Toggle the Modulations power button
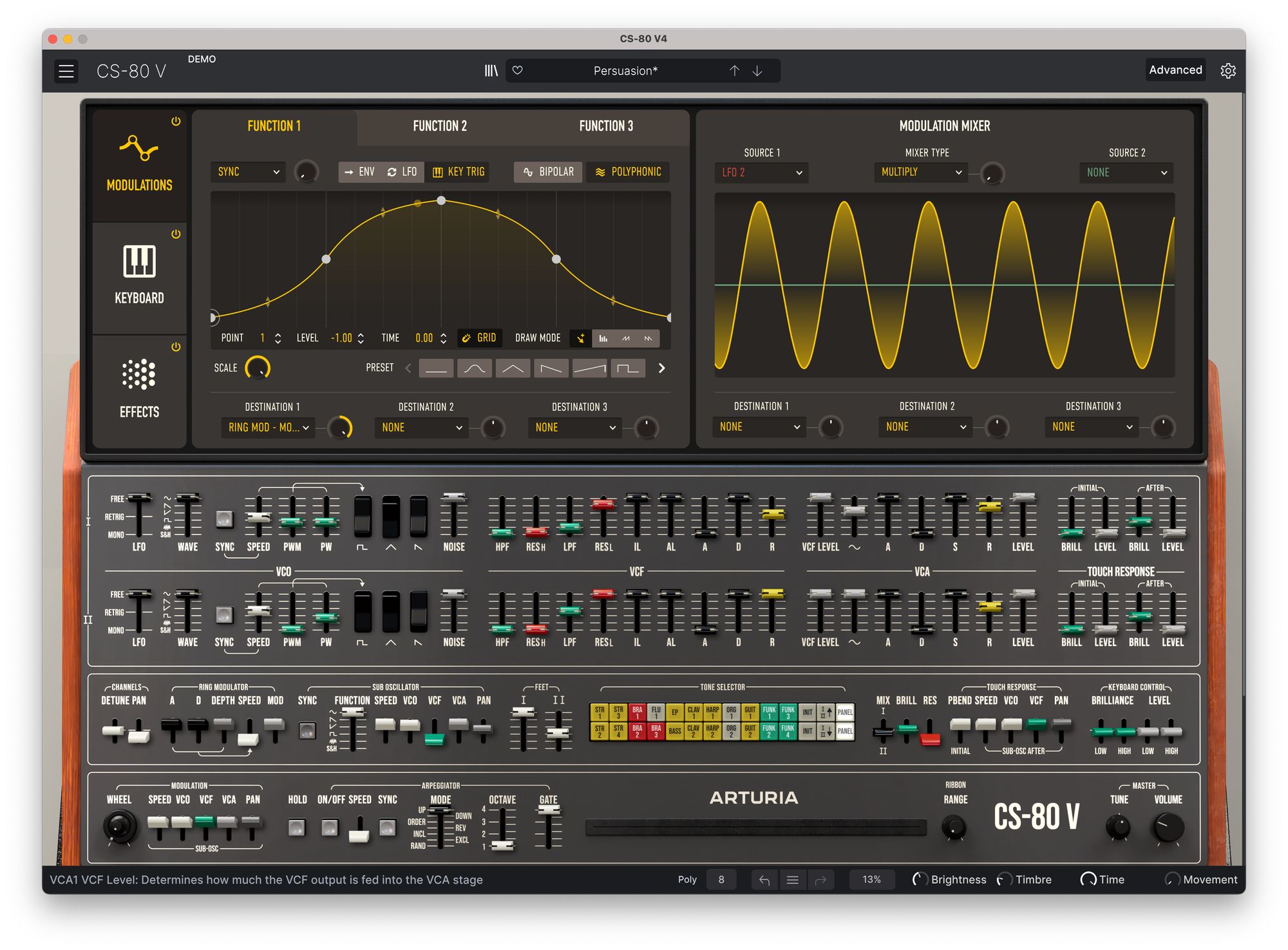 176,121
